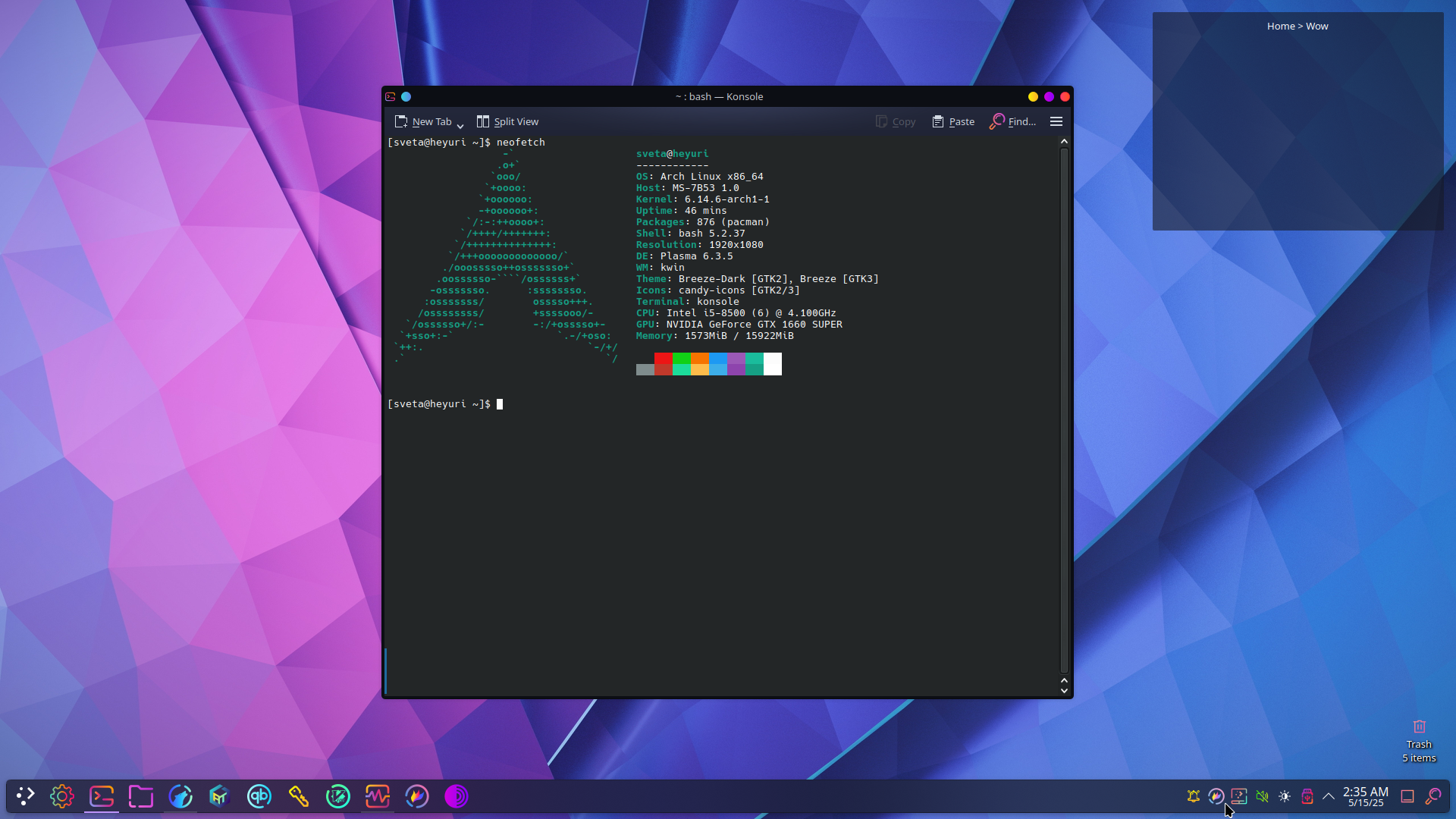Click the Konsole vertical scrollbar track
The width and height of the screenshot is (1456, 819).
click(x=1064, y=409)
